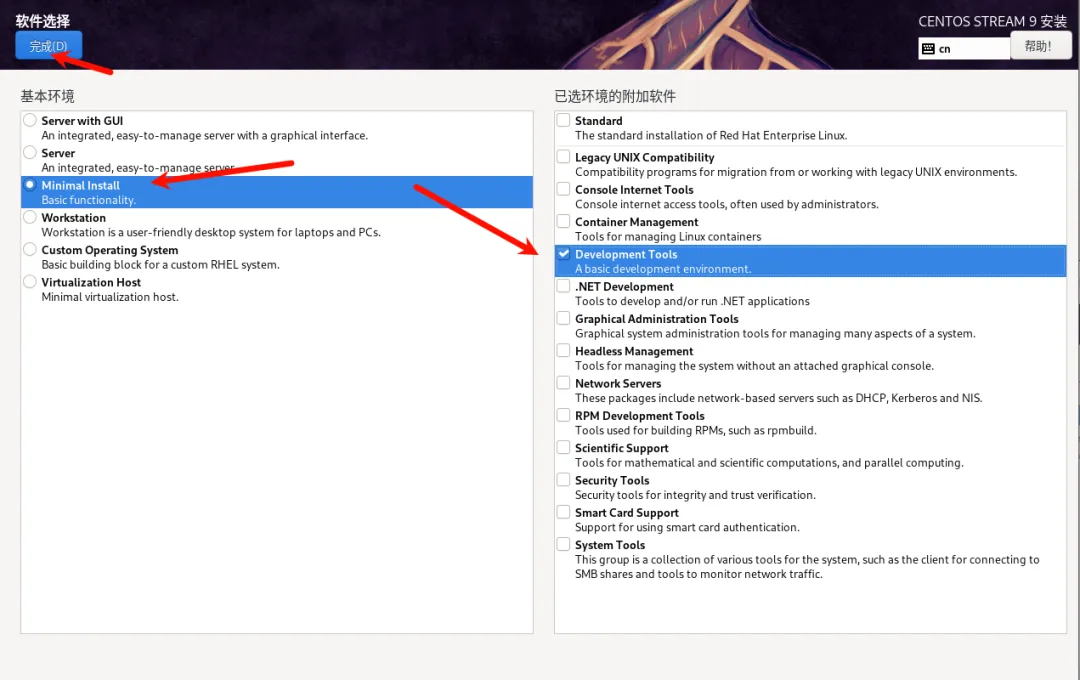Click the 'Workstation' environment title text
The image size is (1080, 680).
coord(74,218)
